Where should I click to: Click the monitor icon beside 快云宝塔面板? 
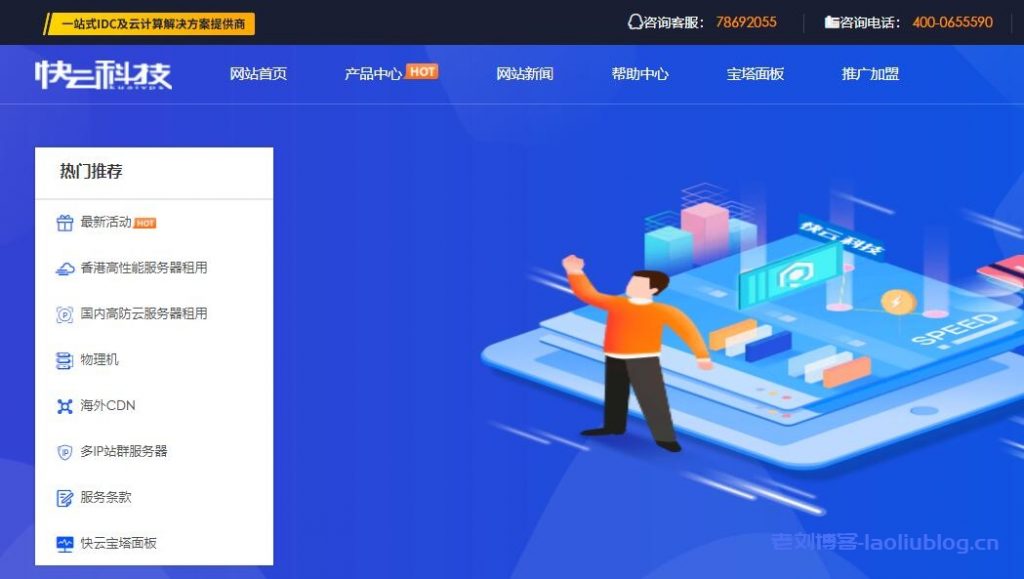pos(65,544)
